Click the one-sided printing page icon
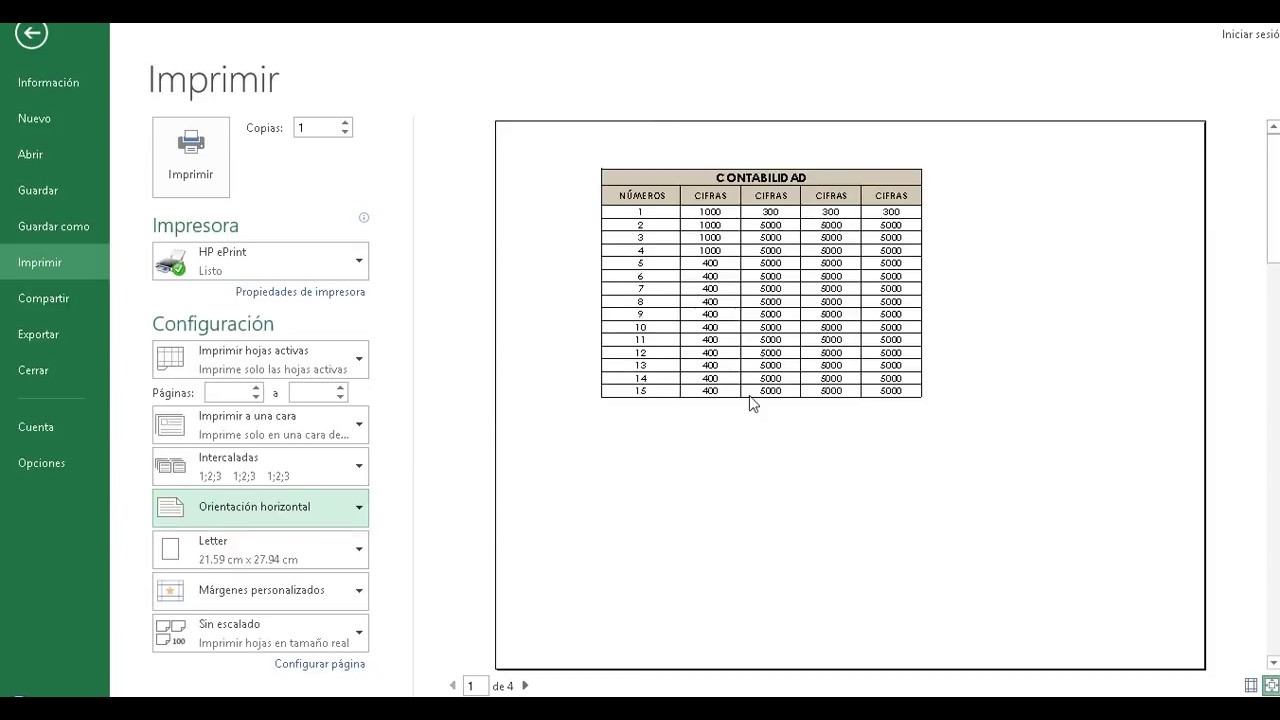The height and width of the screenshot is (720, 1280). pyautogui.click(x=171, y=425)
